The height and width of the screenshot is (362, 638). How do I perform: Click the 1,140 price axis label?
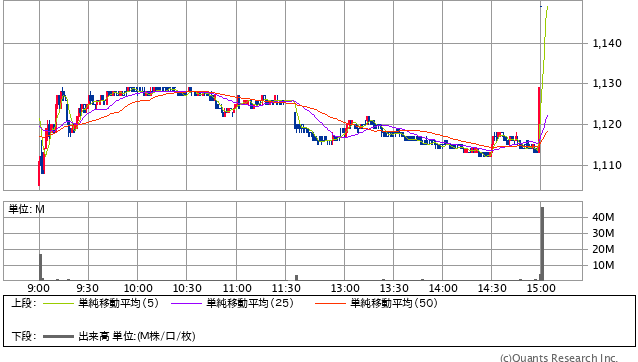coord(607,43)
